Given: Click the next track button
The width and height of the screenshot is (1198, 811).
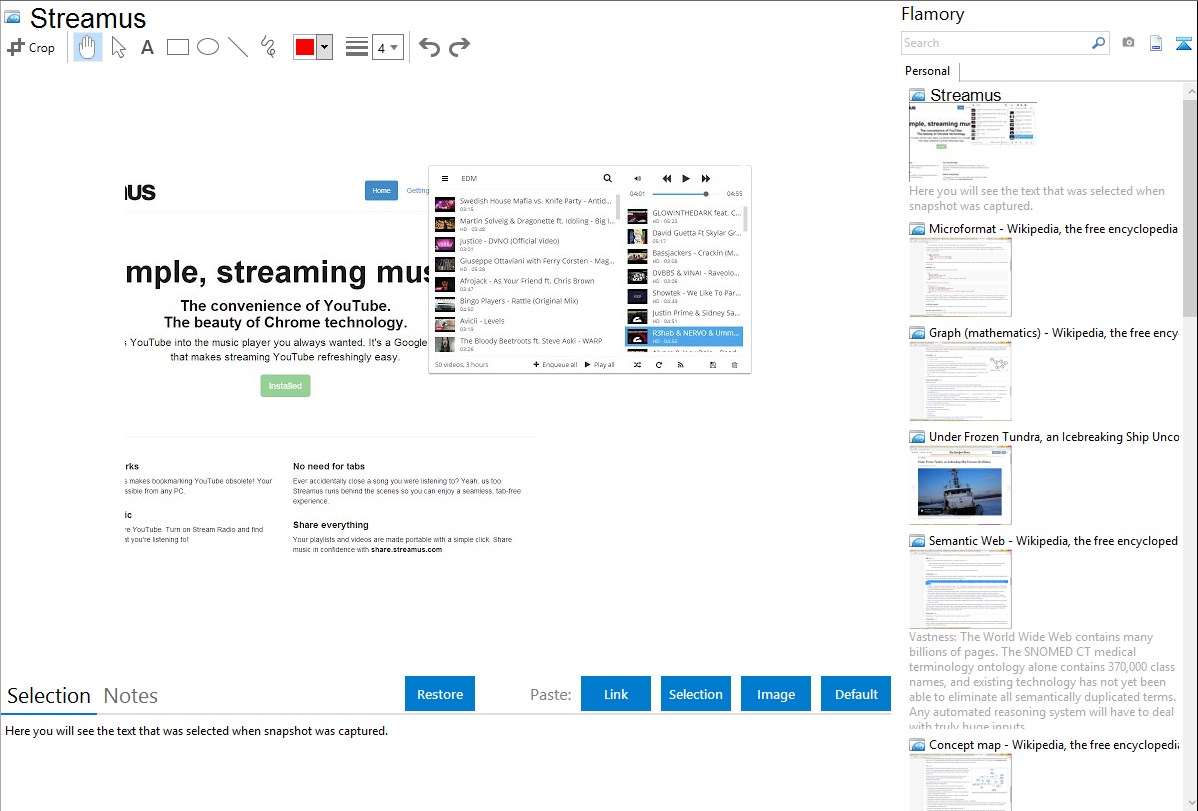Looking at the screenshot, I should click(705, 178).
